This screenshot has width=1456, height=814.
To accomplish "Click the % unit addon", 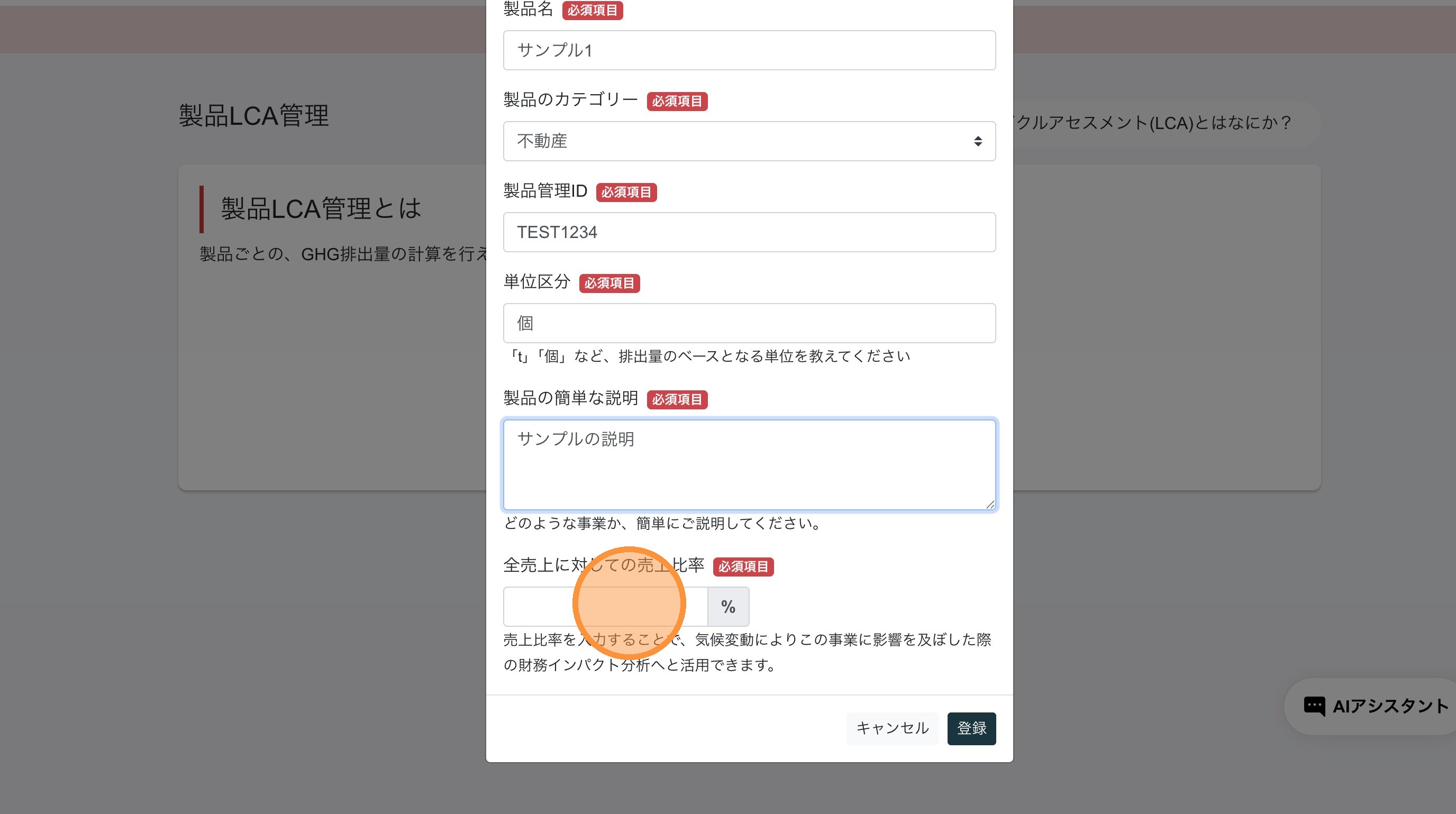I will point(728,607).
